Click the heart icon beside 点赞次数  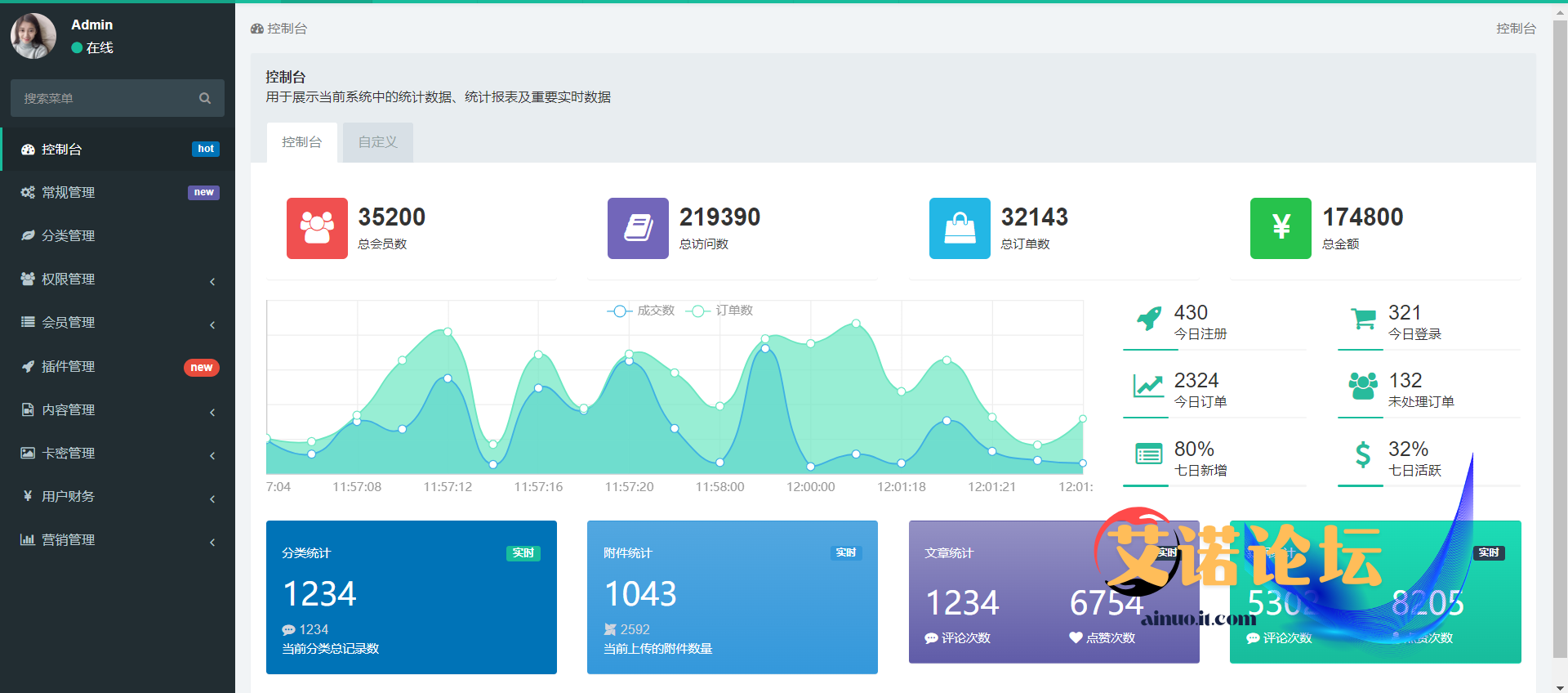pyautogui.click(x=1076, y=637)
